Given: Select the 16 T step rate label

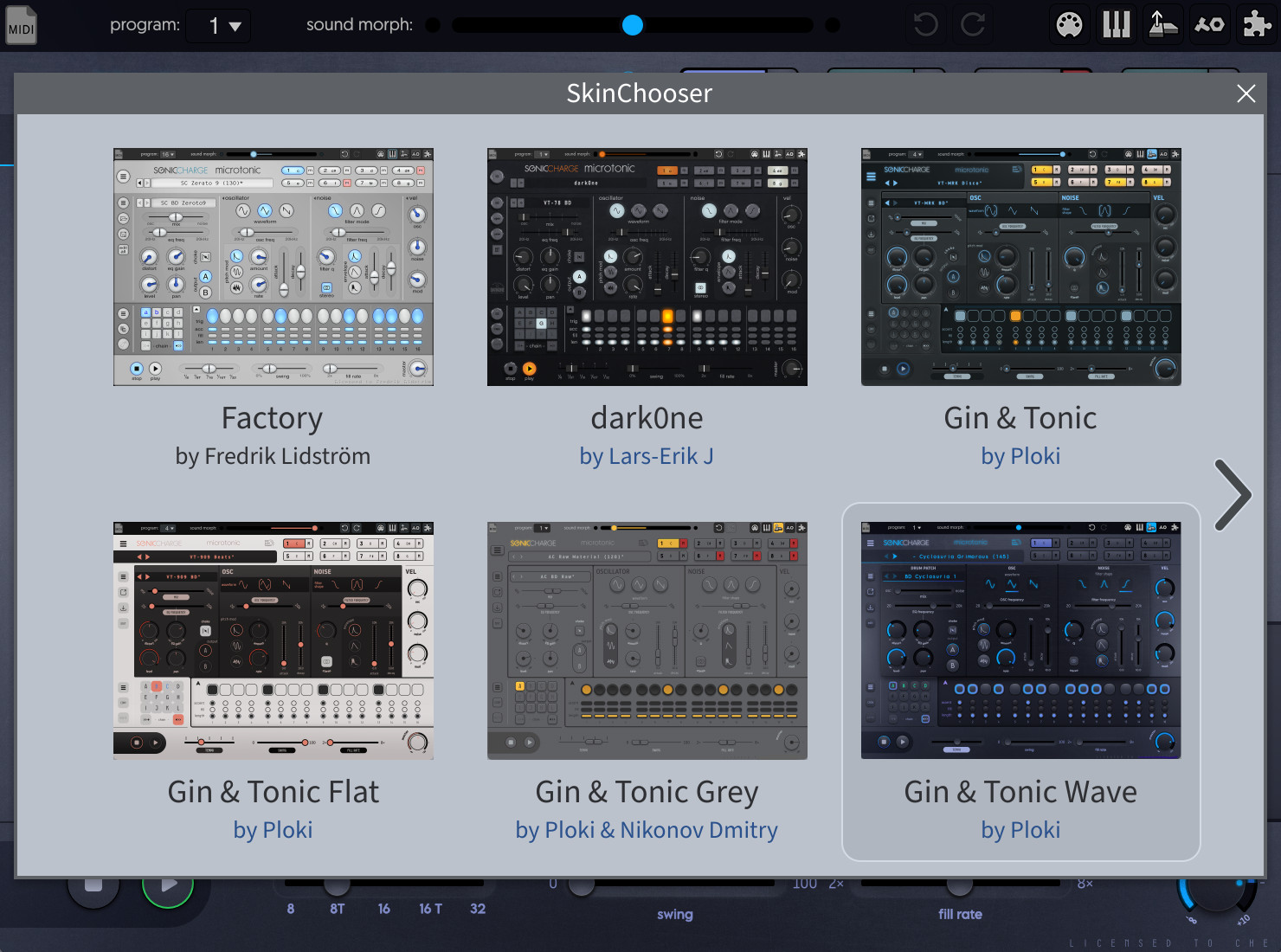Looking at the screenshot, I should pos(430,909).
